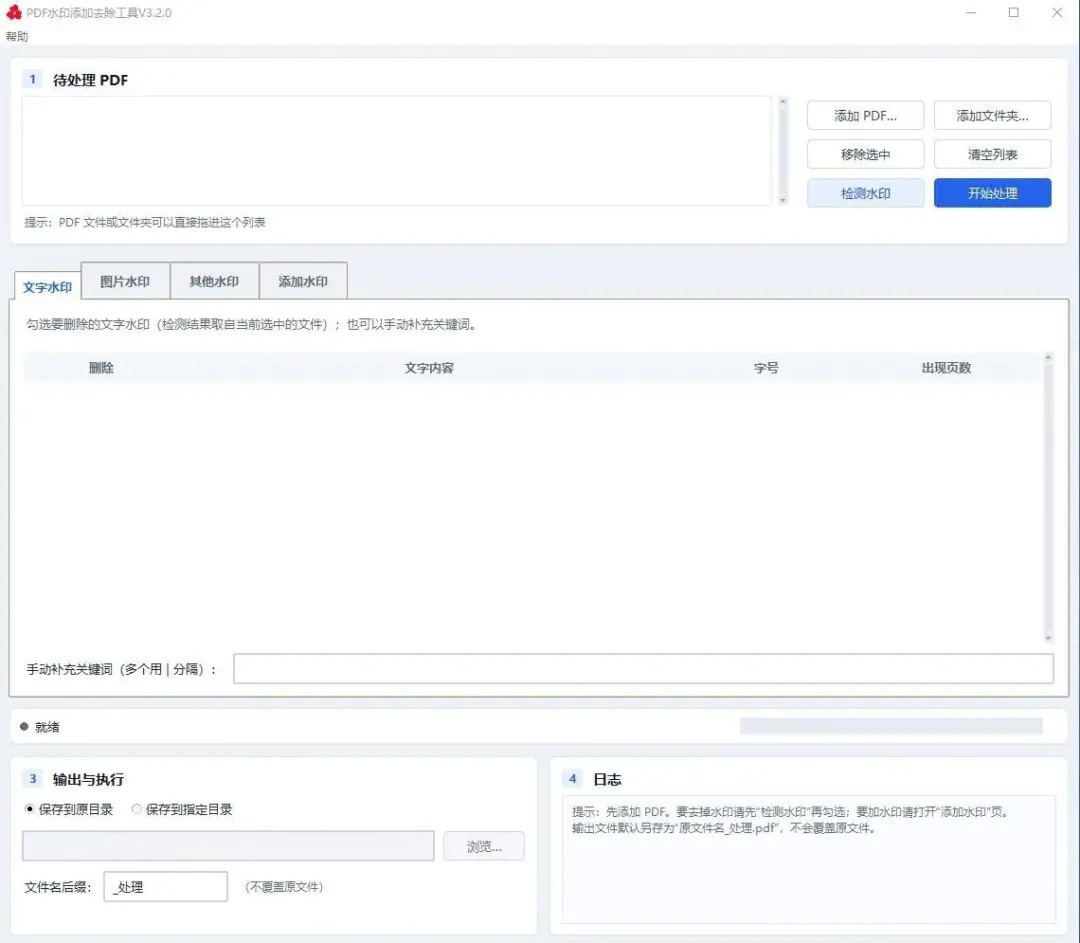This screenshot has width=1080, height=943.
Task: Start processing with 开始处理
Action: click(992, 194)
